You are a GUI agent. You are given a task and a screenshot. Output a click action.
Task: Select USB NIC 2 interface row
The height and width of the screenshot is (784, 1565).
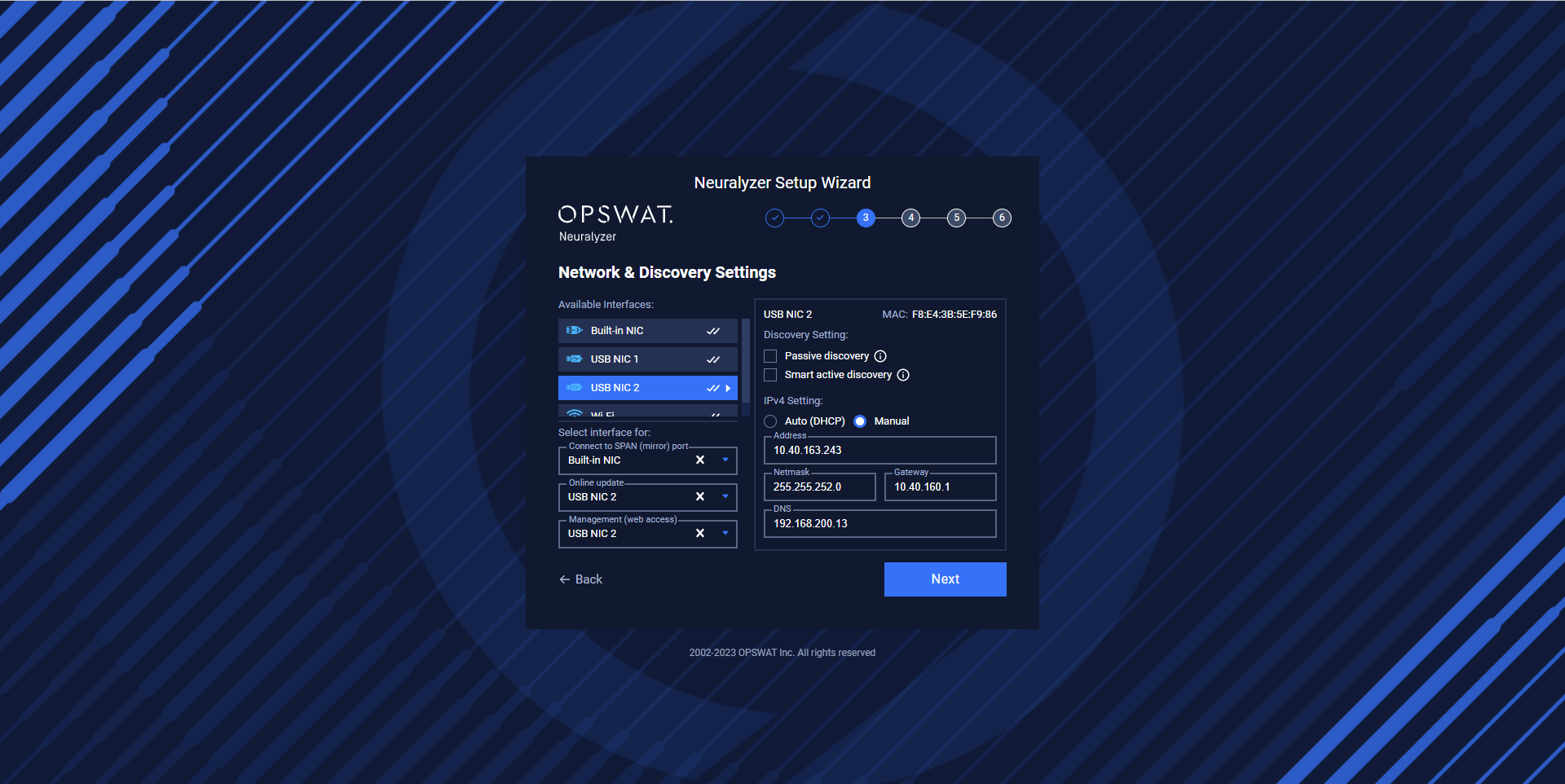pyautogui.click(x=648, y=388)
